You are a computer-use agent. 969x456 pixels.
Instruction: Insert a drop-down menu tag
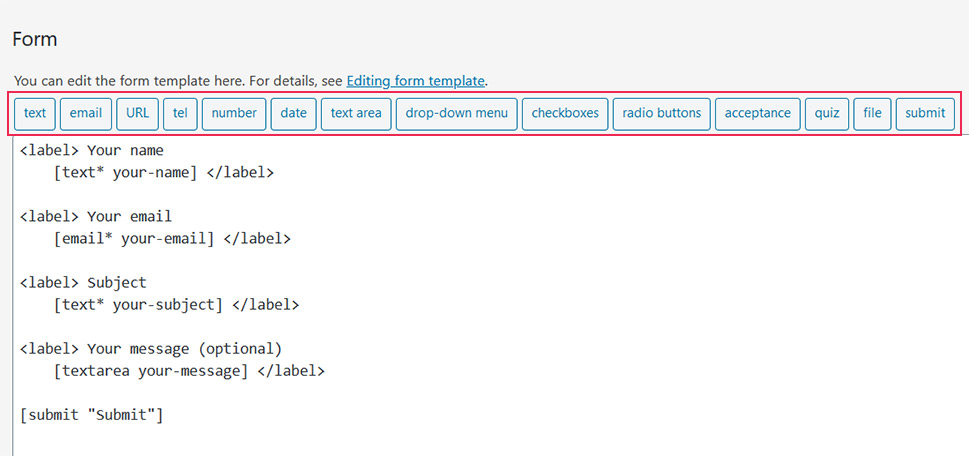[x=457, y=113]
